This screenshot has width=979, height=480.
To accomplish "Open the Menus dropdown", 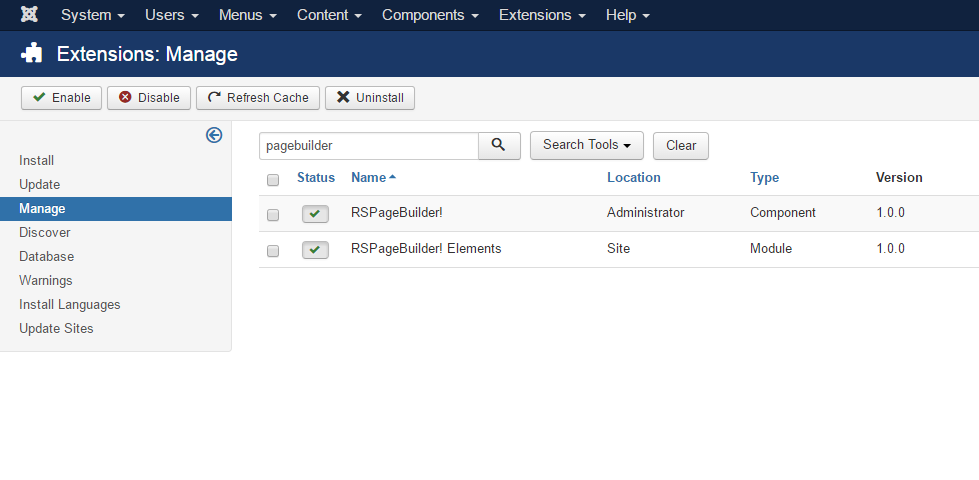I will tap(248, 15).
